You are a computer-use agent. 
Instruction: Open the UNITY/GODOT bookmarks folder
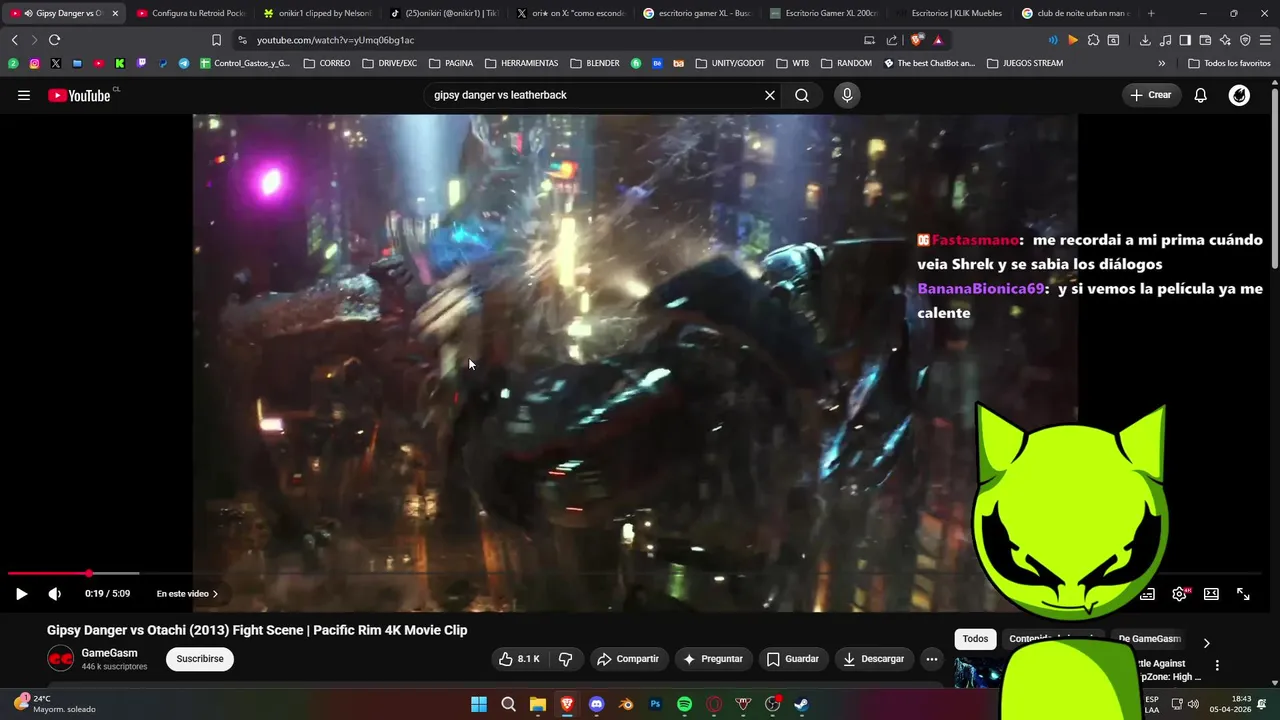(x=730, y=63)
